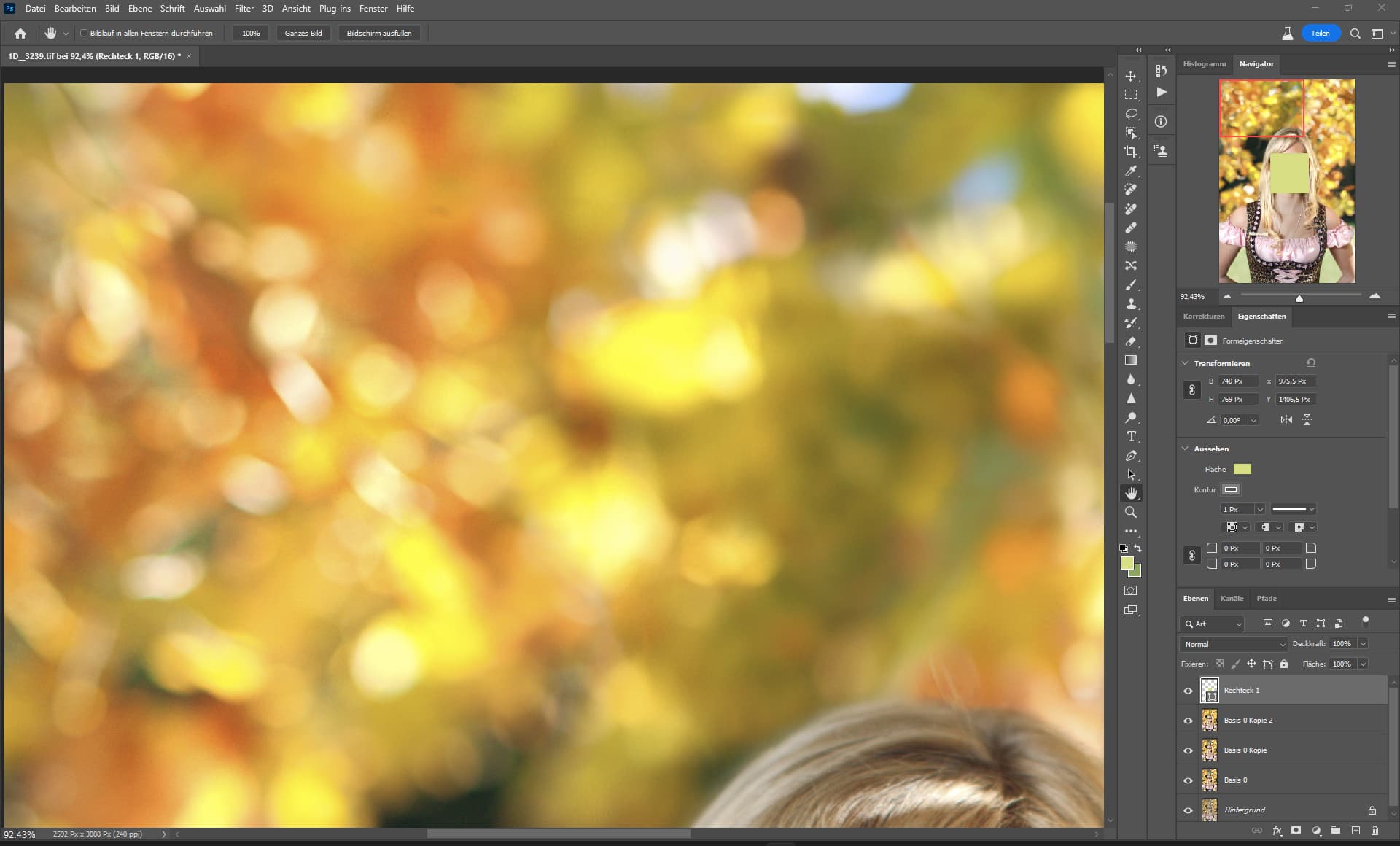Create new group folder icon

pyautogui.click(x=1336, y=831)
